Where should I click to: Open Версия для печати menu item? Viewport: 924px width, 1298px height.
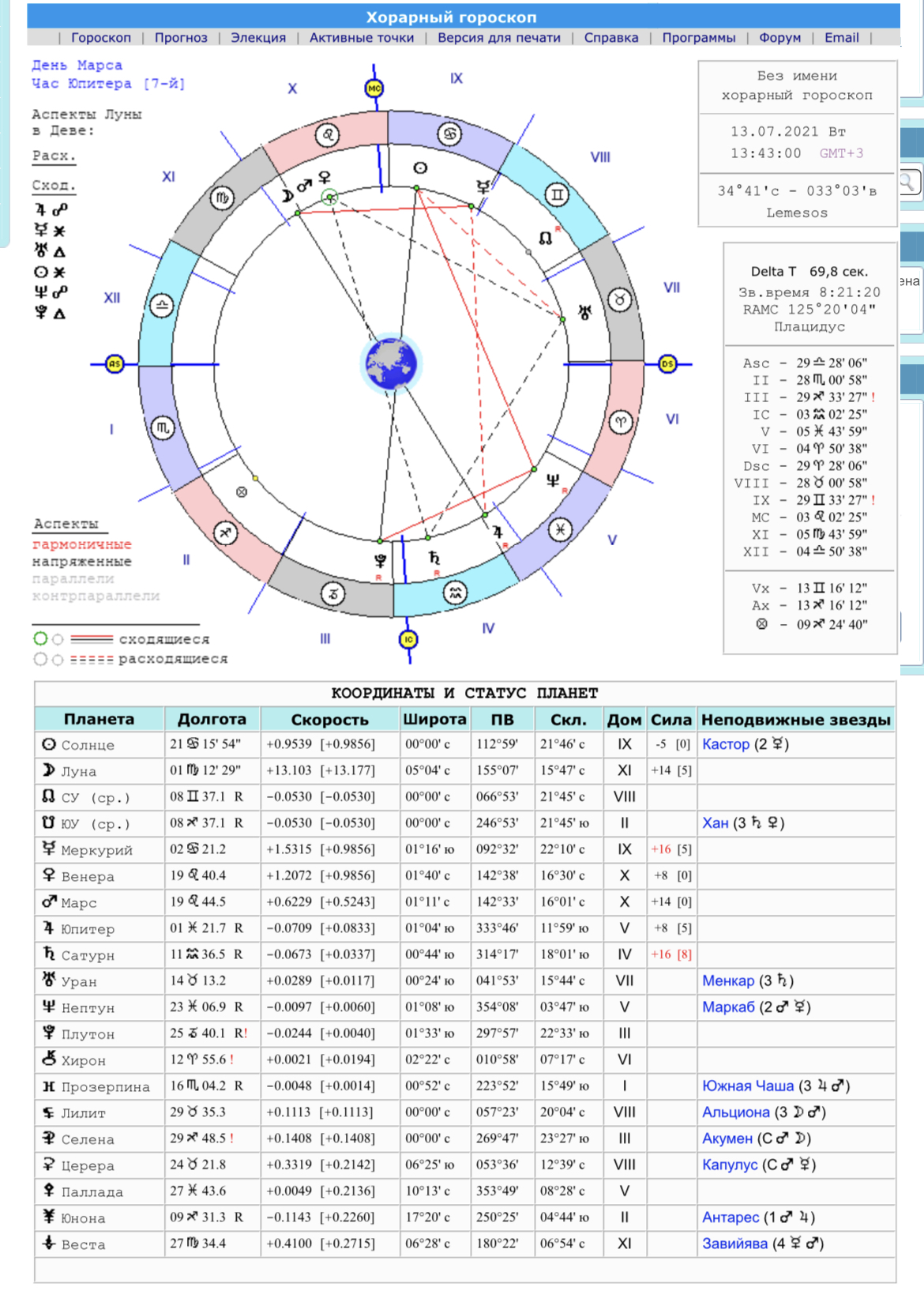(x=499, y=37)
